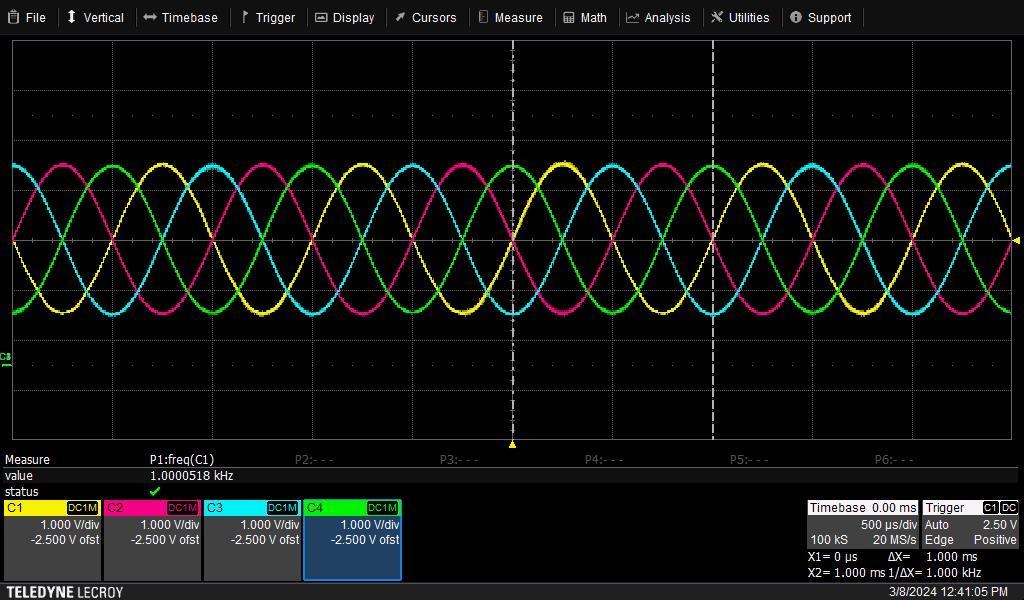Open the Utilities menu
This screenshot has width=1024, height=600.
pos(740,18)
